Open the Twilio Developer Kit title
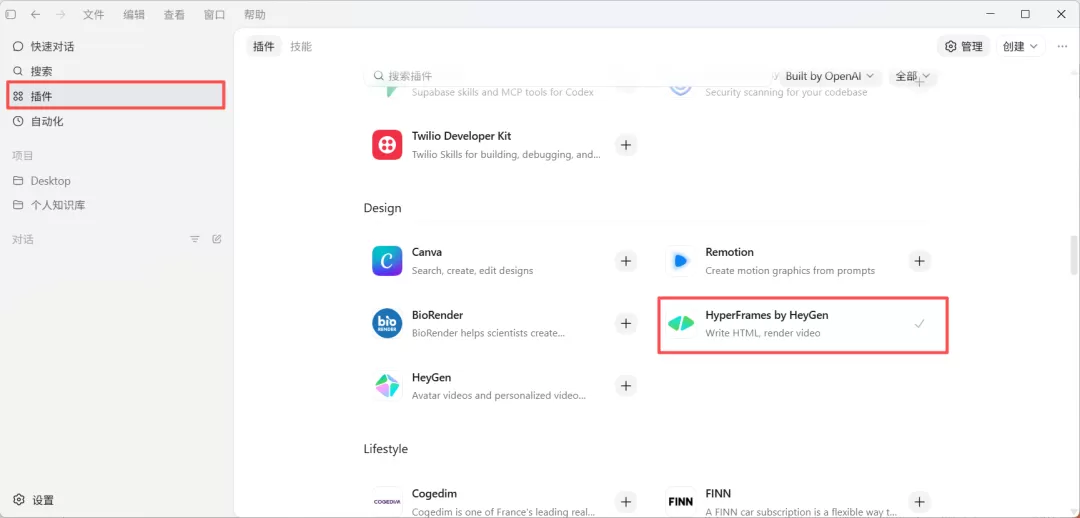Viewport: 1080px width, 518px height. (x=461, y=136)
